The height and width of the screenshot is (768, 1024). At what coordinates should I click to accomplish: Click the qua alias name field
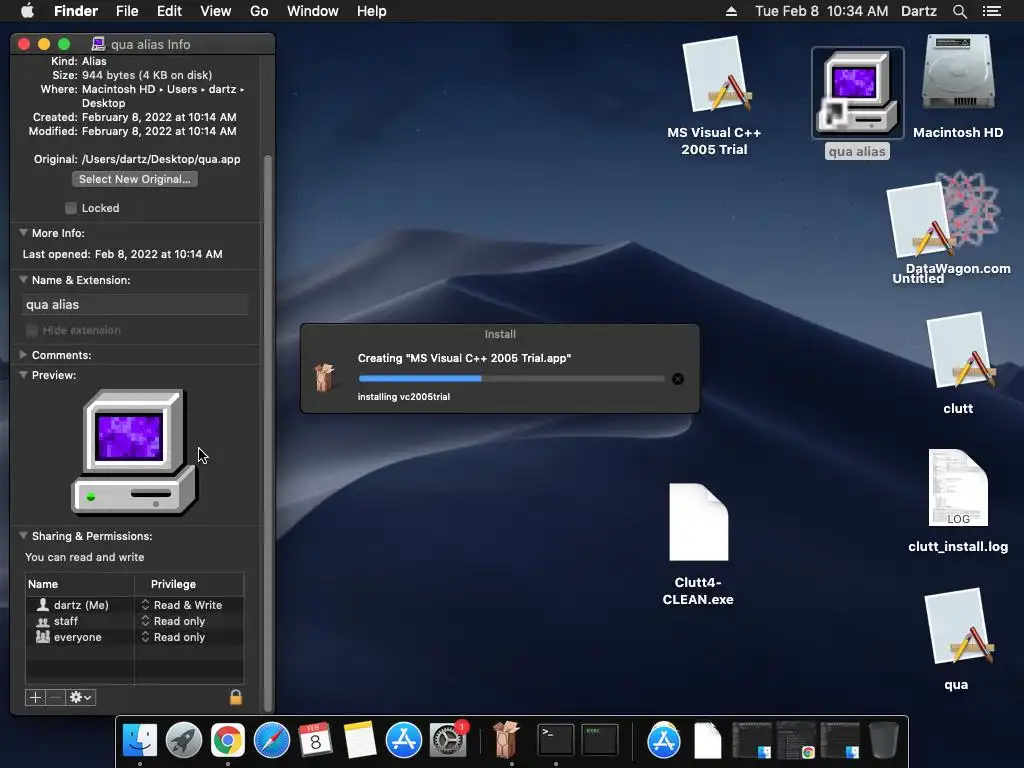coord(135,304)
